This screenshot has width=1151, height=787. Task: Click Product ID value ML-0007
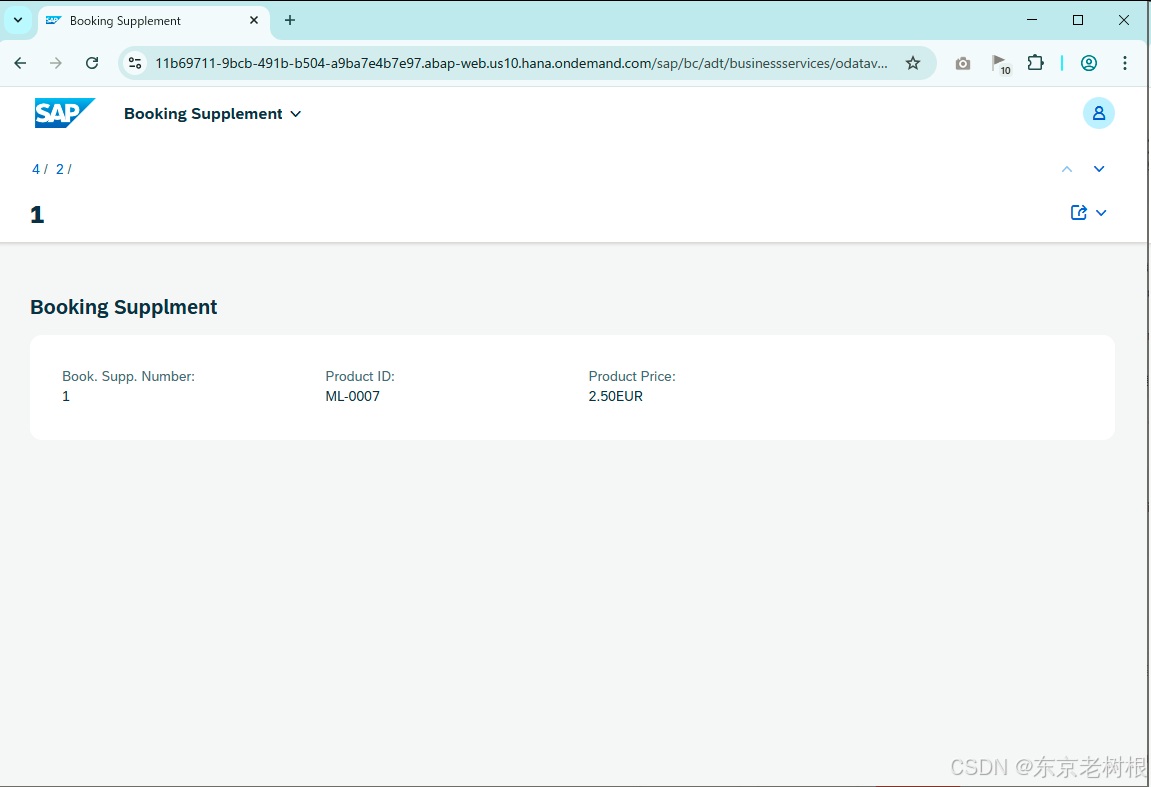coord(352,396)
